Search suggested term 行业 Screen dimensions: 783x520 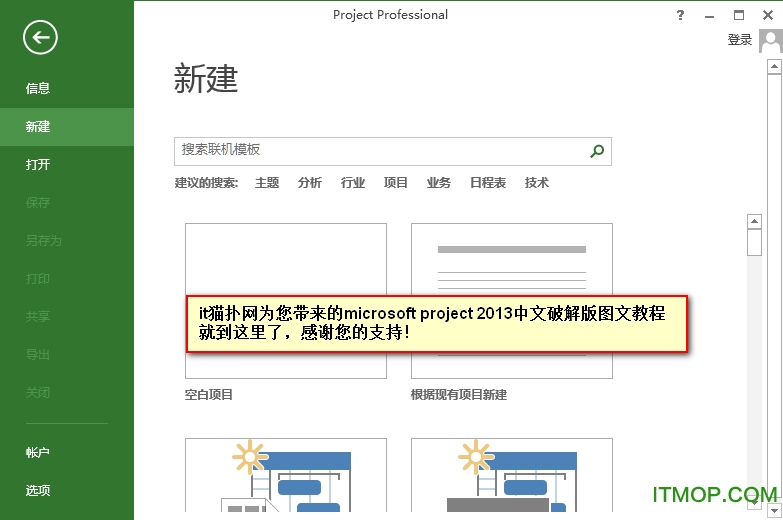pyautogui.click(x=353, y=183)
